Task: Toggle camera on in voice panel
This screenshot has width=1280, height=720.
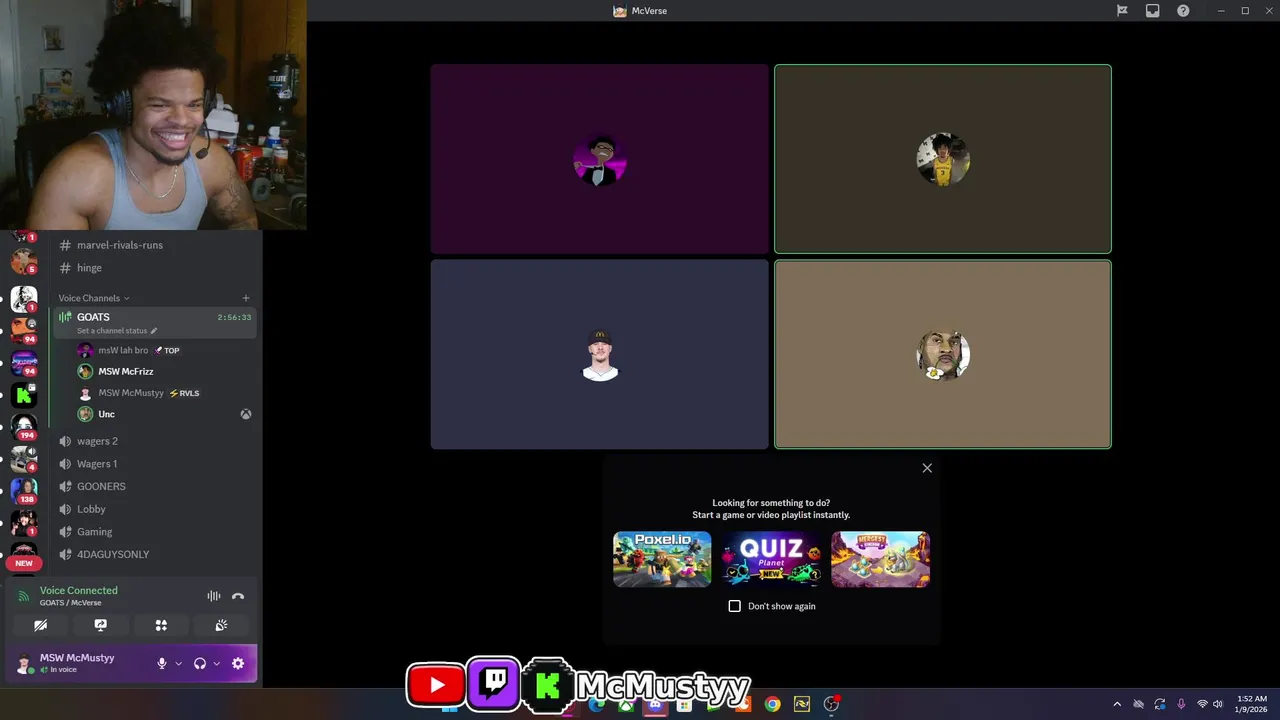Action: pyautogui.click(x=40, y=625)
